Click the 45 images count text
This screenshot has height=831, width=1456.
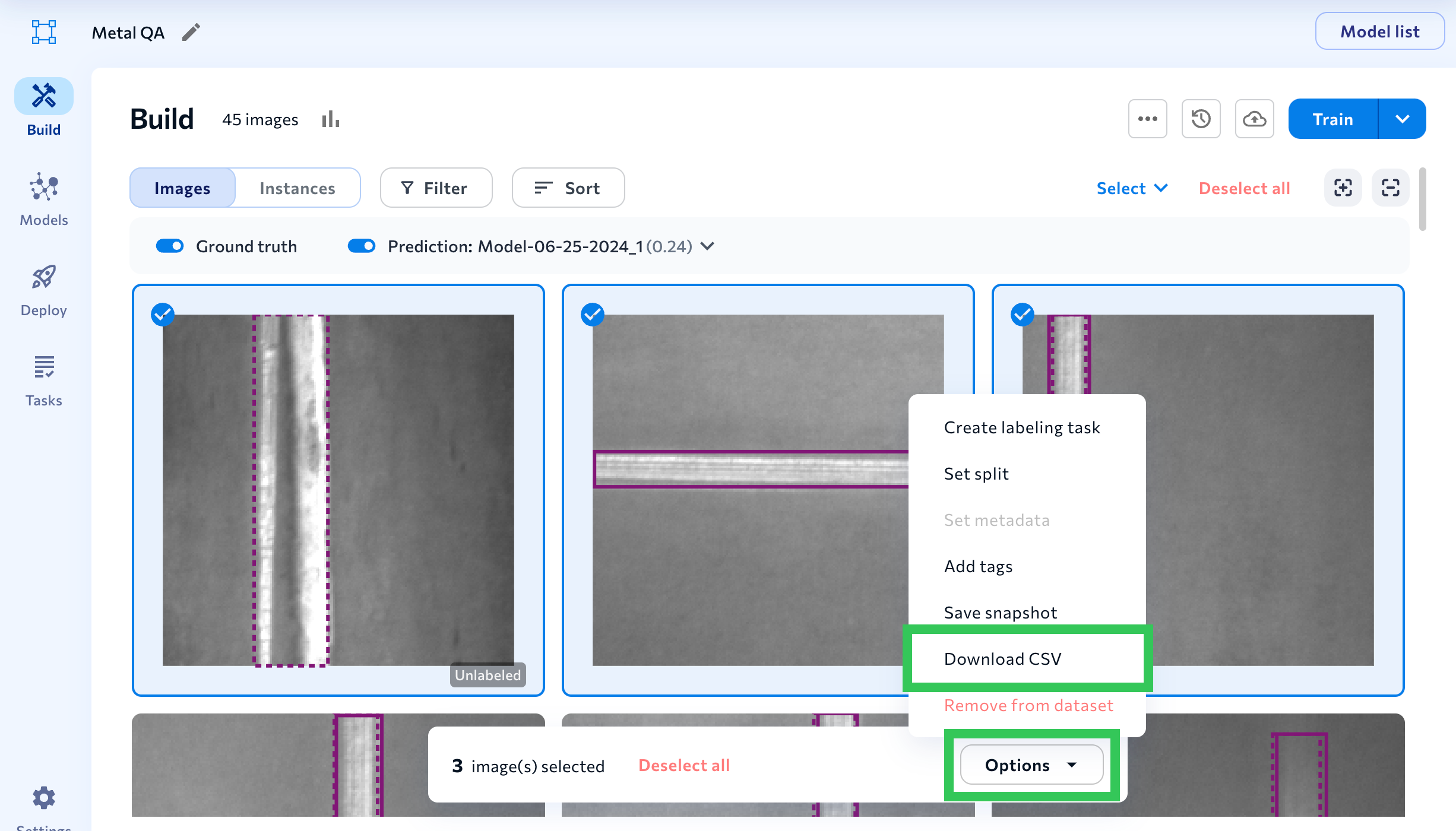coord(260,119)
